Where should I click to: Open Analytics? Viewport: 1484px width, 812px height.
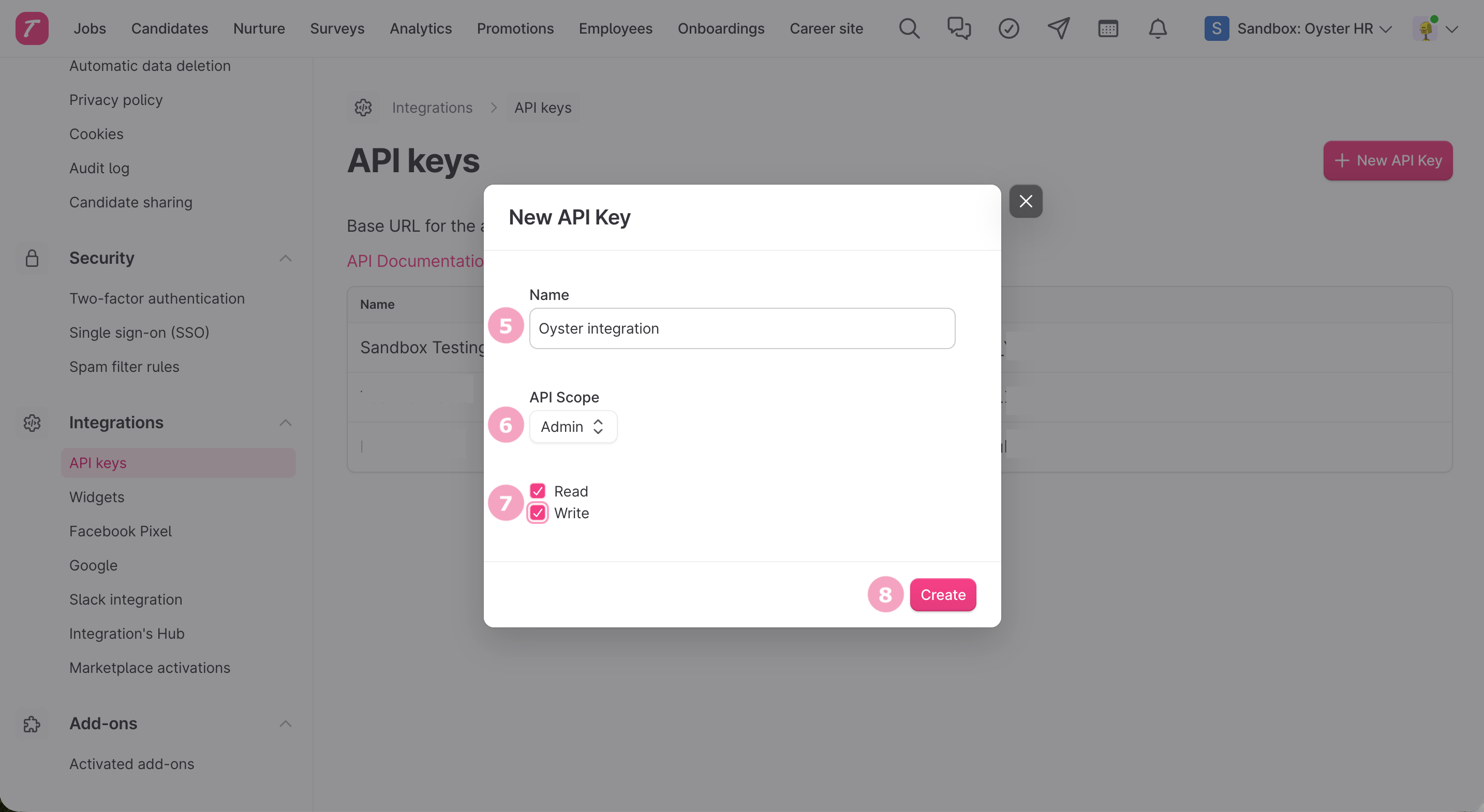click(421, 28)
